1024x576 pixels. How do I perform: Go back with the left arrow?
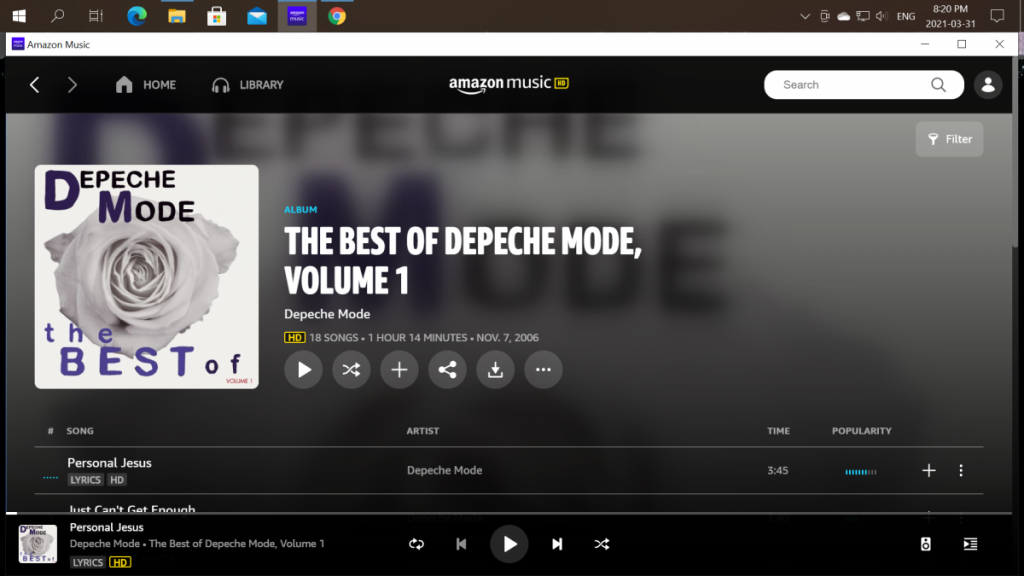(x=35, y=85)
